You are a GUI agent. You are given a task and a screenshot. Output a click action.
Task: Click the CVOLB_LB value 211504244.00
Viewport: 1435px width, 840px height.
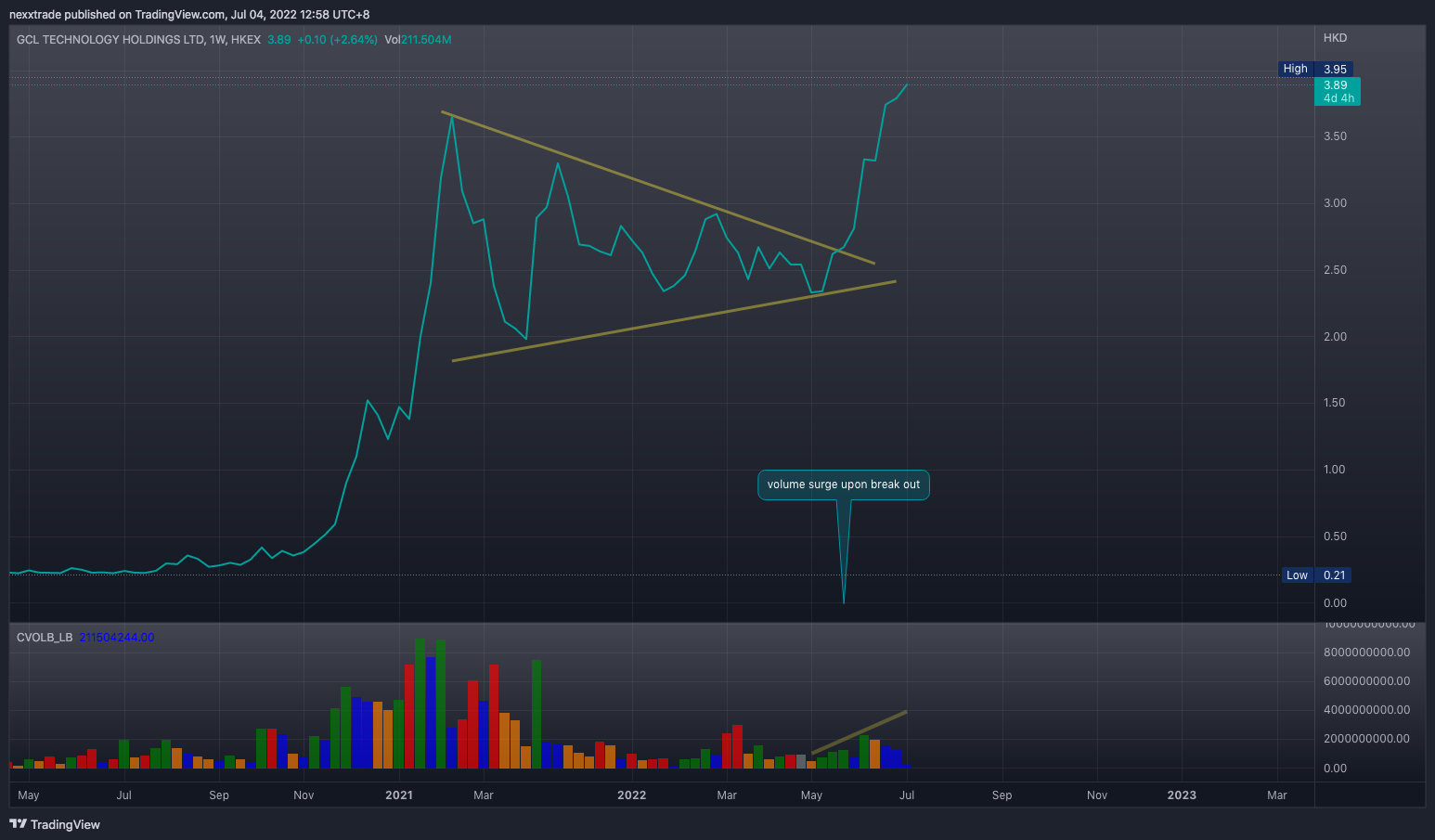click(117, 638)
